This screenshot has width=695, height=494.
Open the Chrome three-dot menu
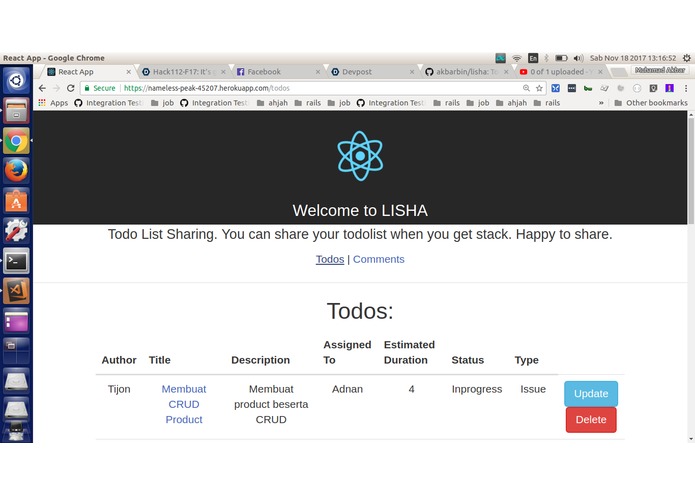click(x=686, y=88)
